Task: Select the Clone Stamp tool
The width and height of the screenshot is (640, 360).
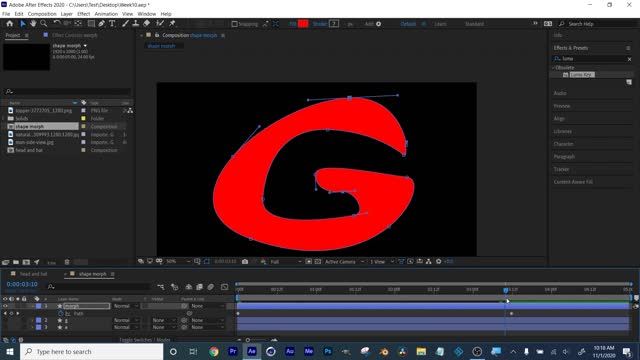Action: point(136,24)
